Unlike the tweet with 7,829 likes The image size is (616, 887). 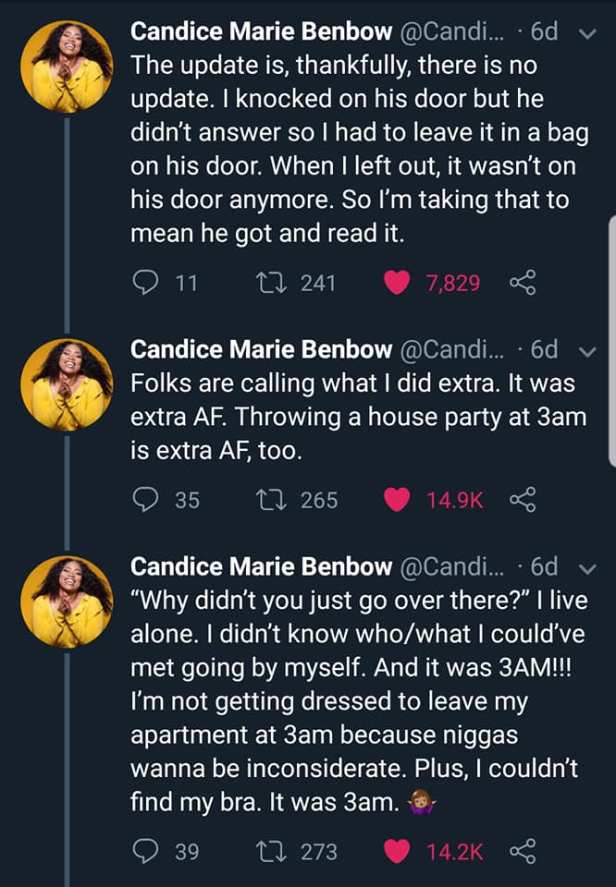[398, 284]
